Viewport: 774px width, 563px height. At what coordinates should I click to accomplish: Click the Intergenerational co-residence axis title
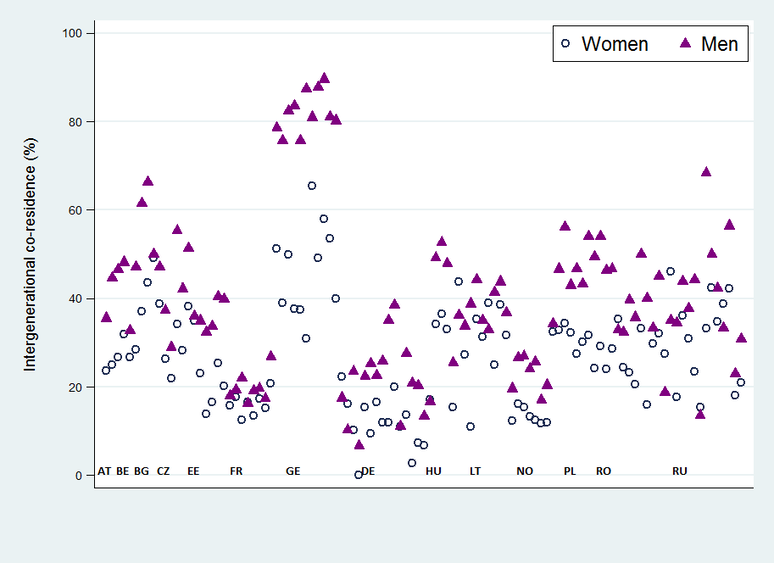(x=30, y=254)
